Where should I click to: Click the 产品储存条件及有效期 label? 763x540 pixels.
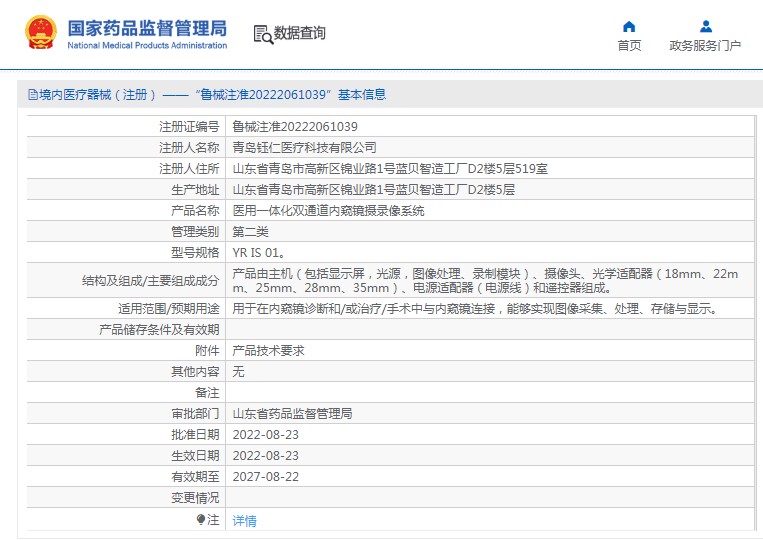click(159, 330)
